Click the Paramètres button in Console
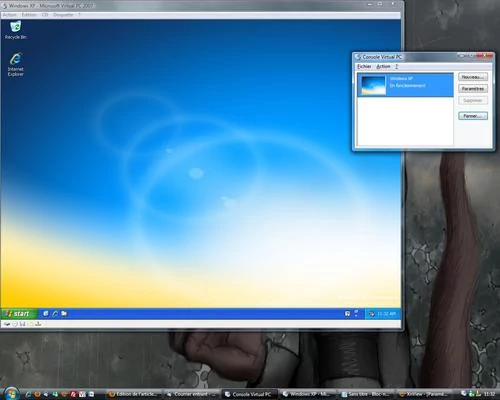Image resolution: width=500 pixels, height=400 pixels. coord(473,89)
